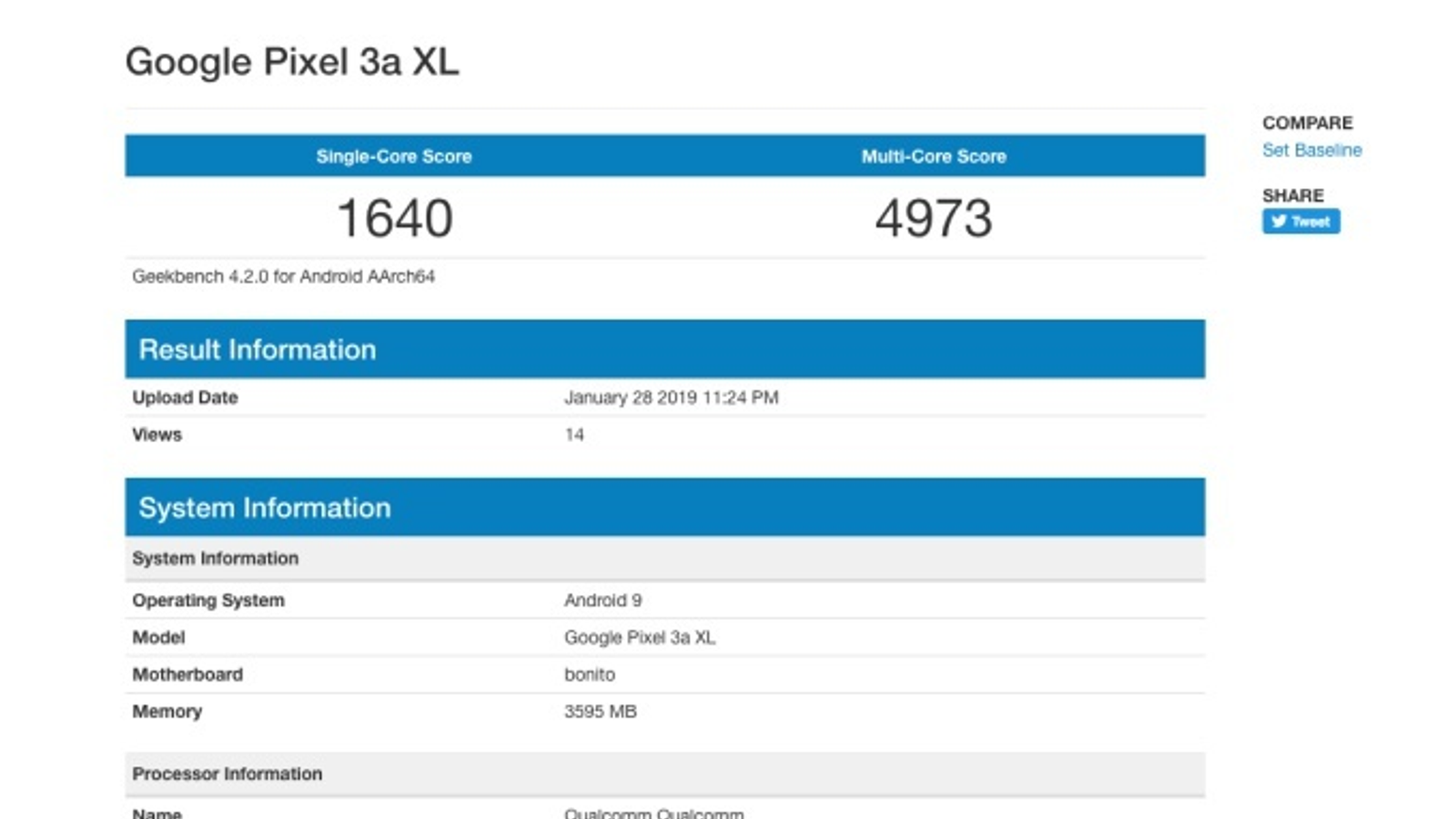Click the Single-Core Score header
The image size is (1456, 819).
(x=394, y=157)
